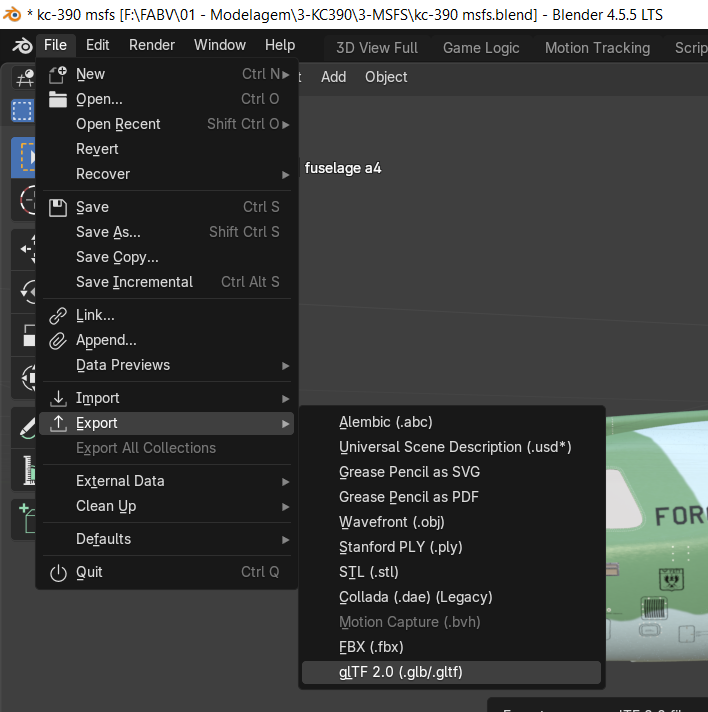Click the editor type icon at top-left

click(24, 78)
